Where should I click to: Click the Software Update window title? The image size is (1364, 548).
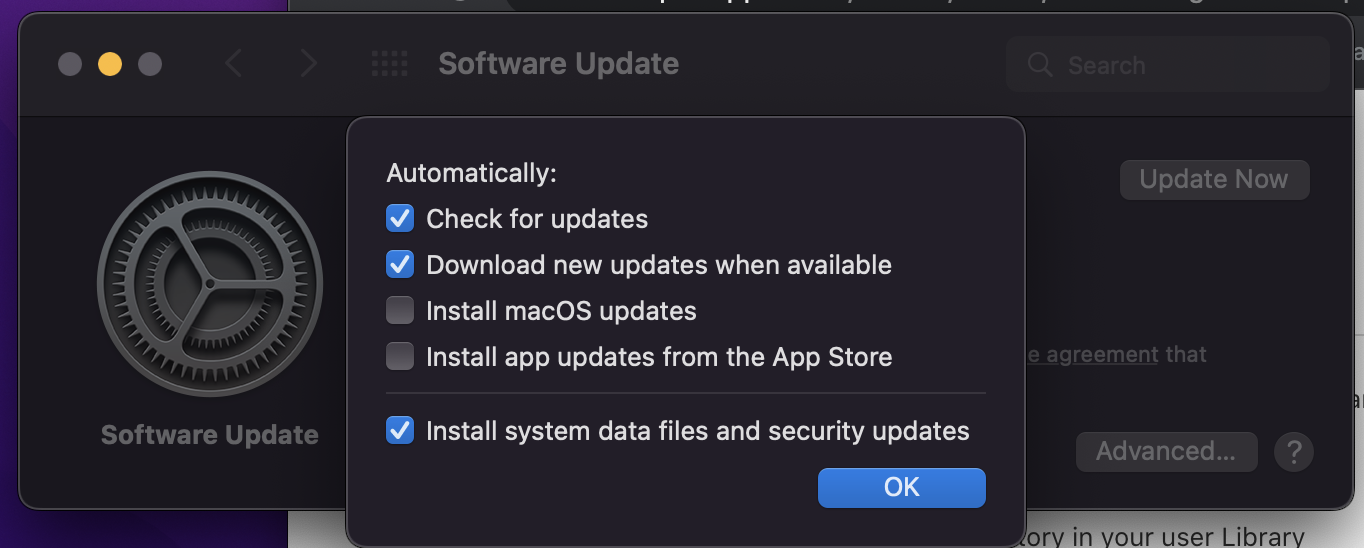coord(558,64)
